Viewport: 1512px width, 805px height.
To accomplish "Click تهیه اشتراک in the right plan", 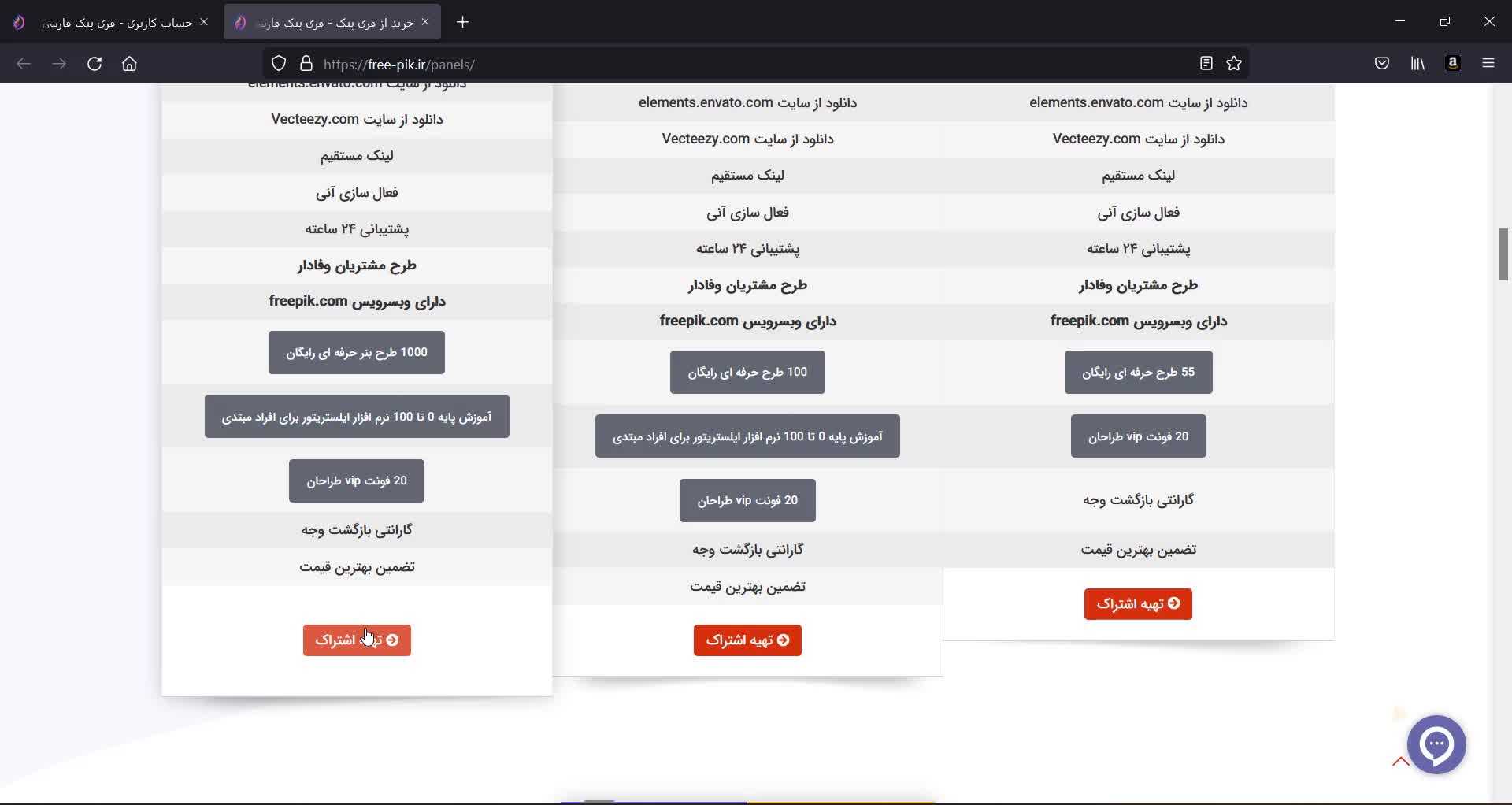I will 1138,604.
